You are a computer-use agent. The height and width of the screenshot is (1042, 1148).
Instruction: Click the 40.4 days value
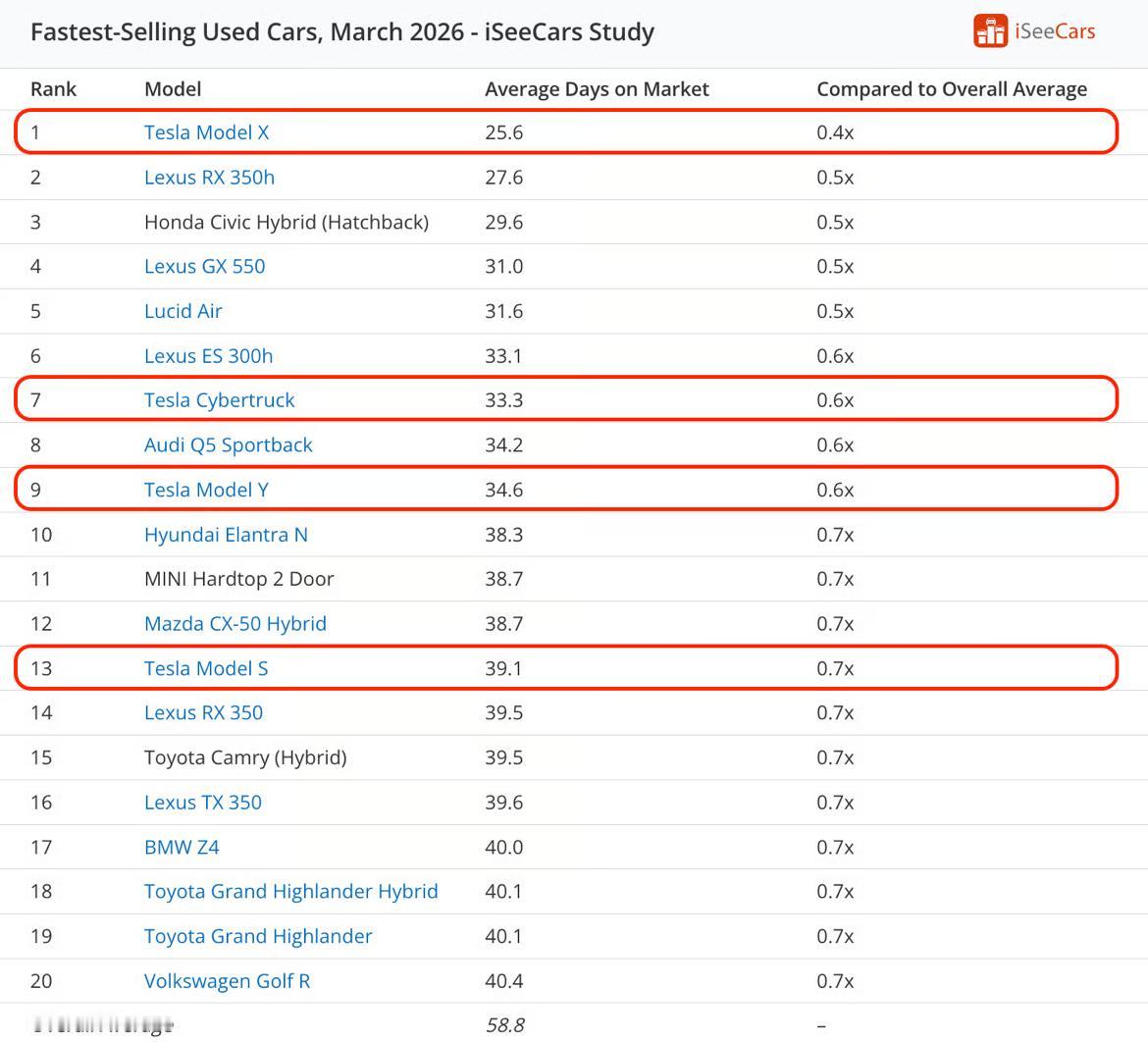coord(503,981)
